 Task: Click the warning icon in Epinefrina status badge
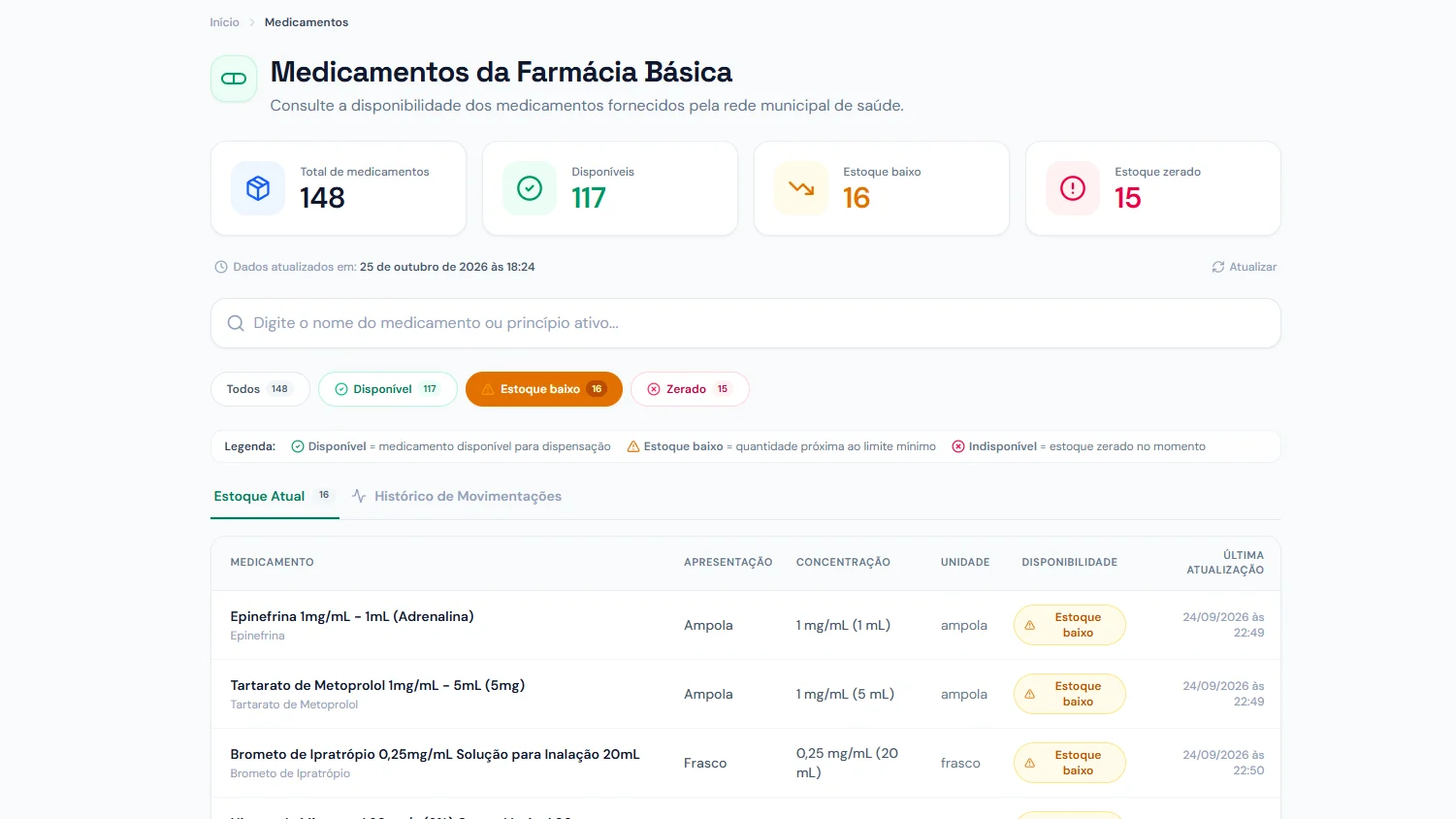(x=1030, y=625)
